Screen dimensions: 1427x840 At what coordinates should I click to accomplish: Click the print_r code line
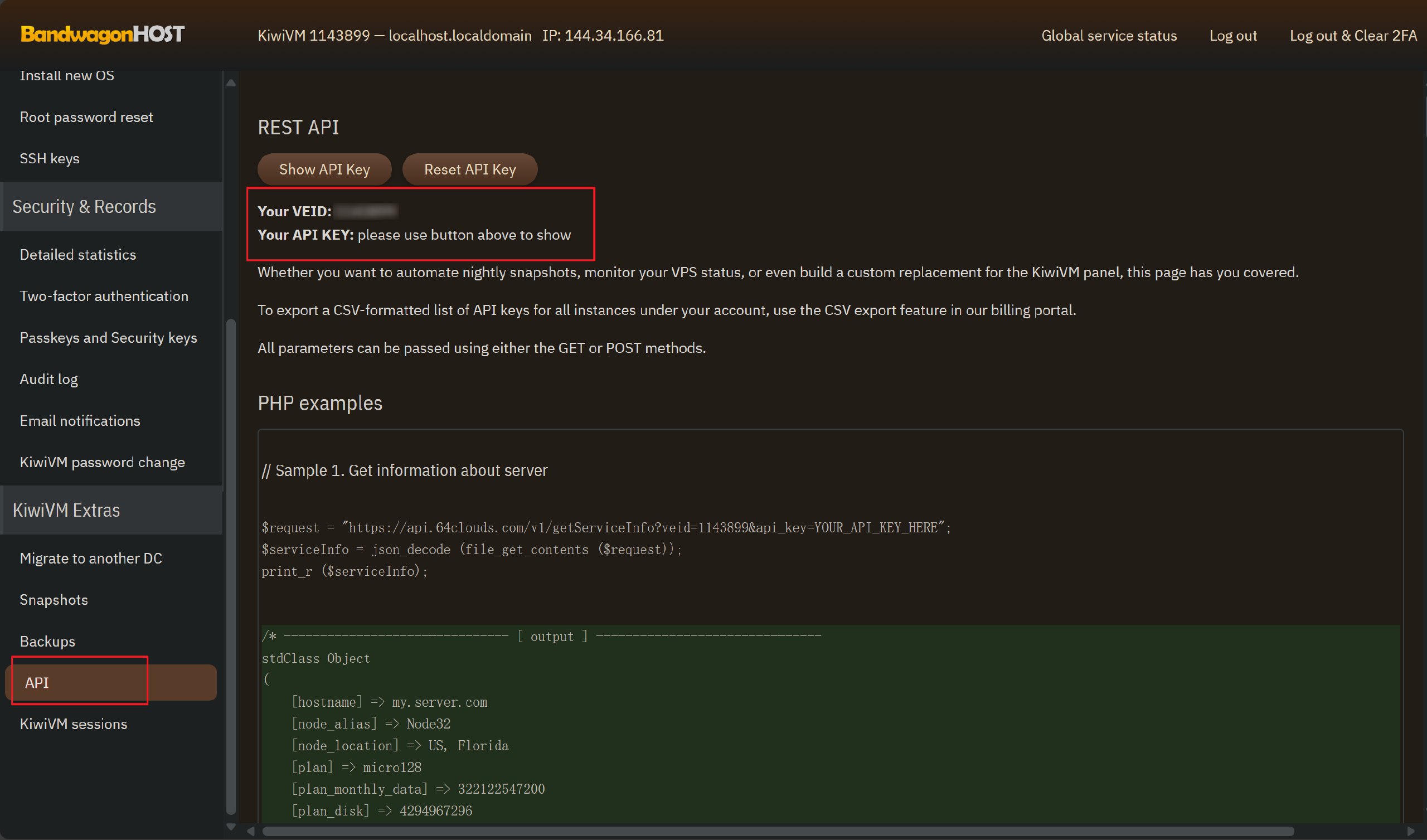(x=344, y=571)
